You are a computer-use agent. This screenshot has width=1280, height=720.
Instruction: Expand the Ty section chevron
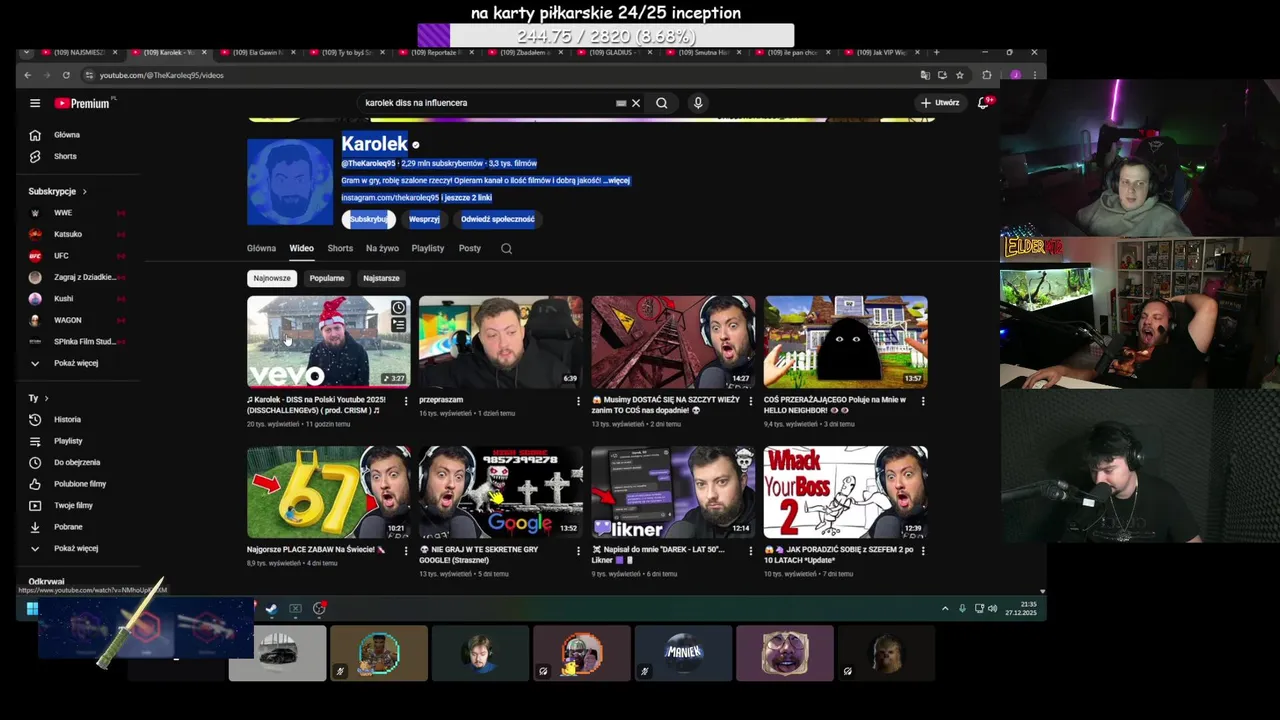[45, 398]
